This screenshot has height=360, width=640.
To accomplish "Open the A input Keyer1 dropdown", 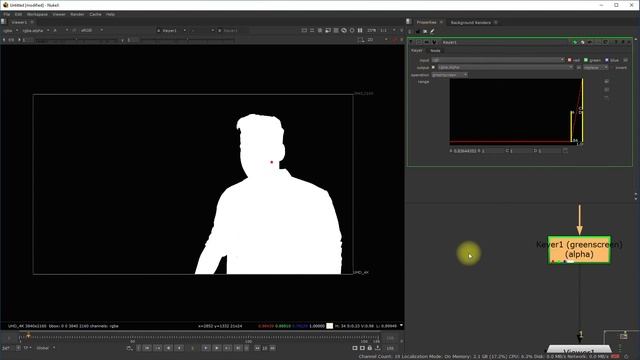I will [x=171, y=30].
